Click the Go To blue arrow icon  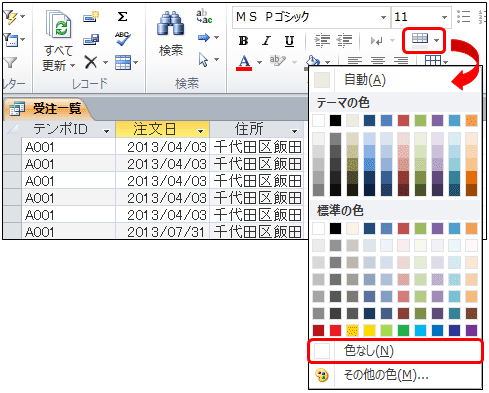[x=204, y=37]
